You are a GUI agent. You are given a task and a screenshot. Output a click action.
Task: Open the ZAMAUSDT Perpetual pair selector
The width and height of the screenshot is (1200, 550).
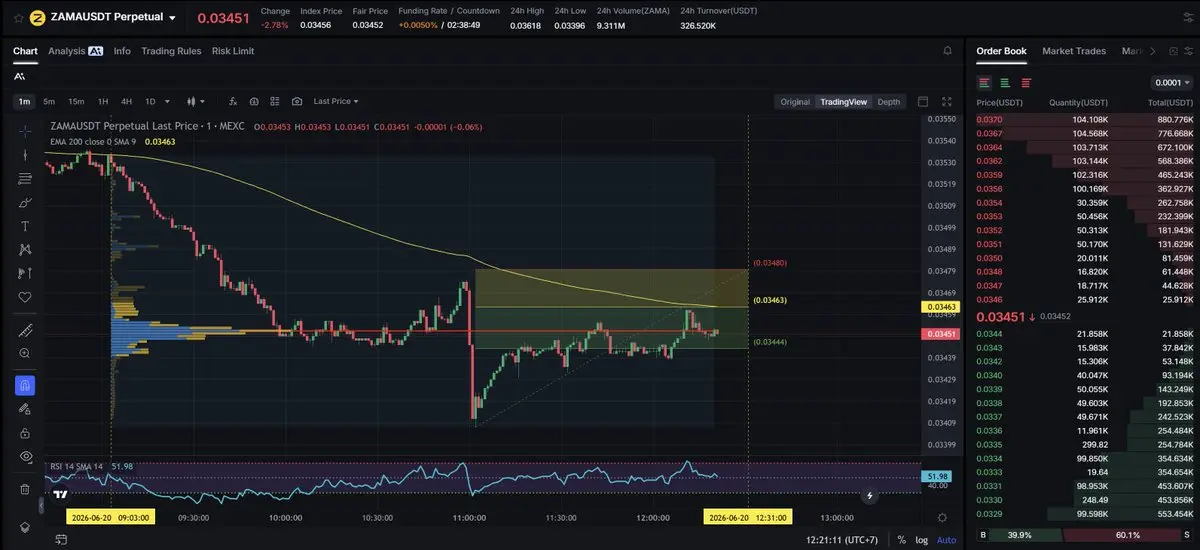pos(113,17)
